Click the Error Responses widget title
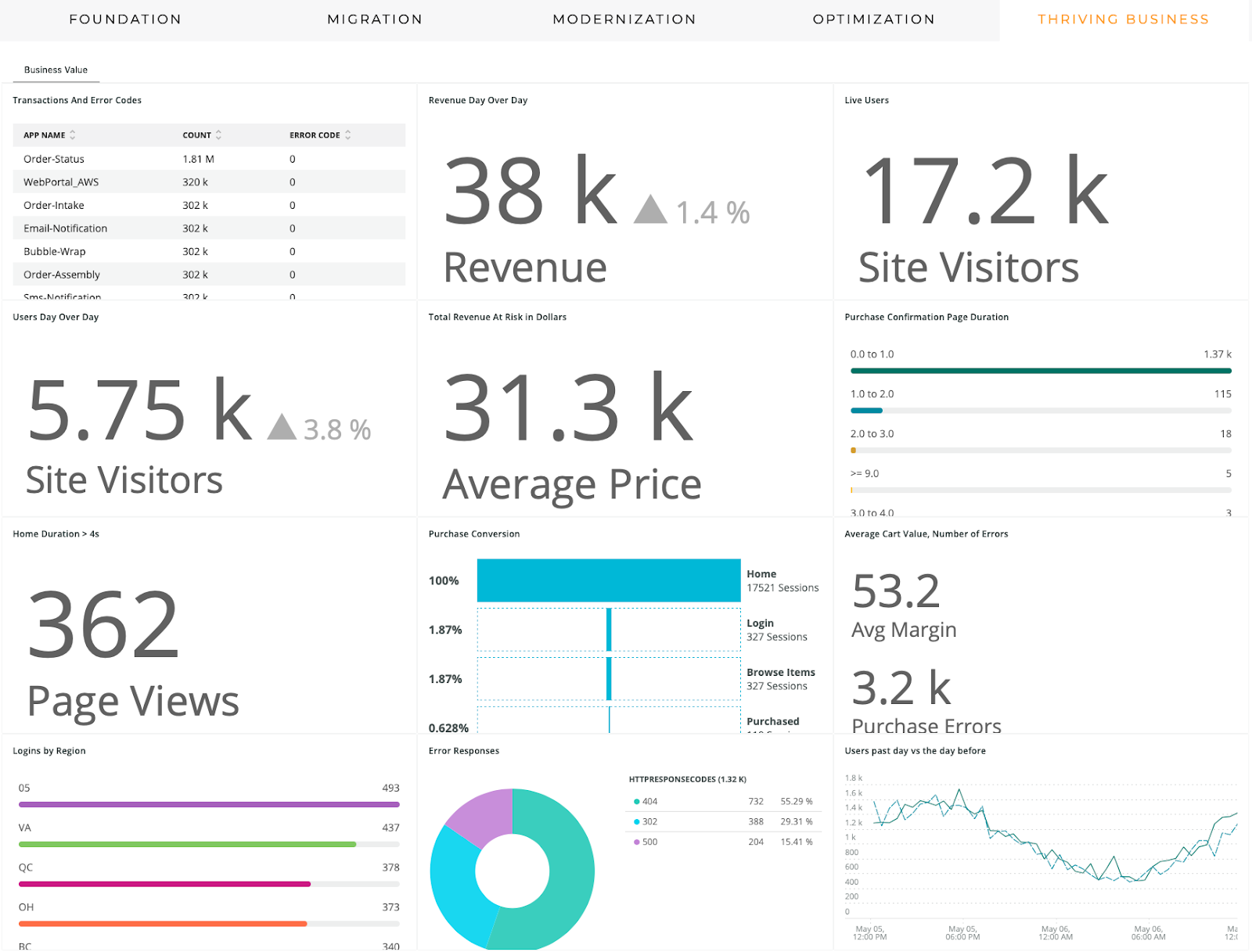Viewport: 1252px width, 952px height. 464,751
